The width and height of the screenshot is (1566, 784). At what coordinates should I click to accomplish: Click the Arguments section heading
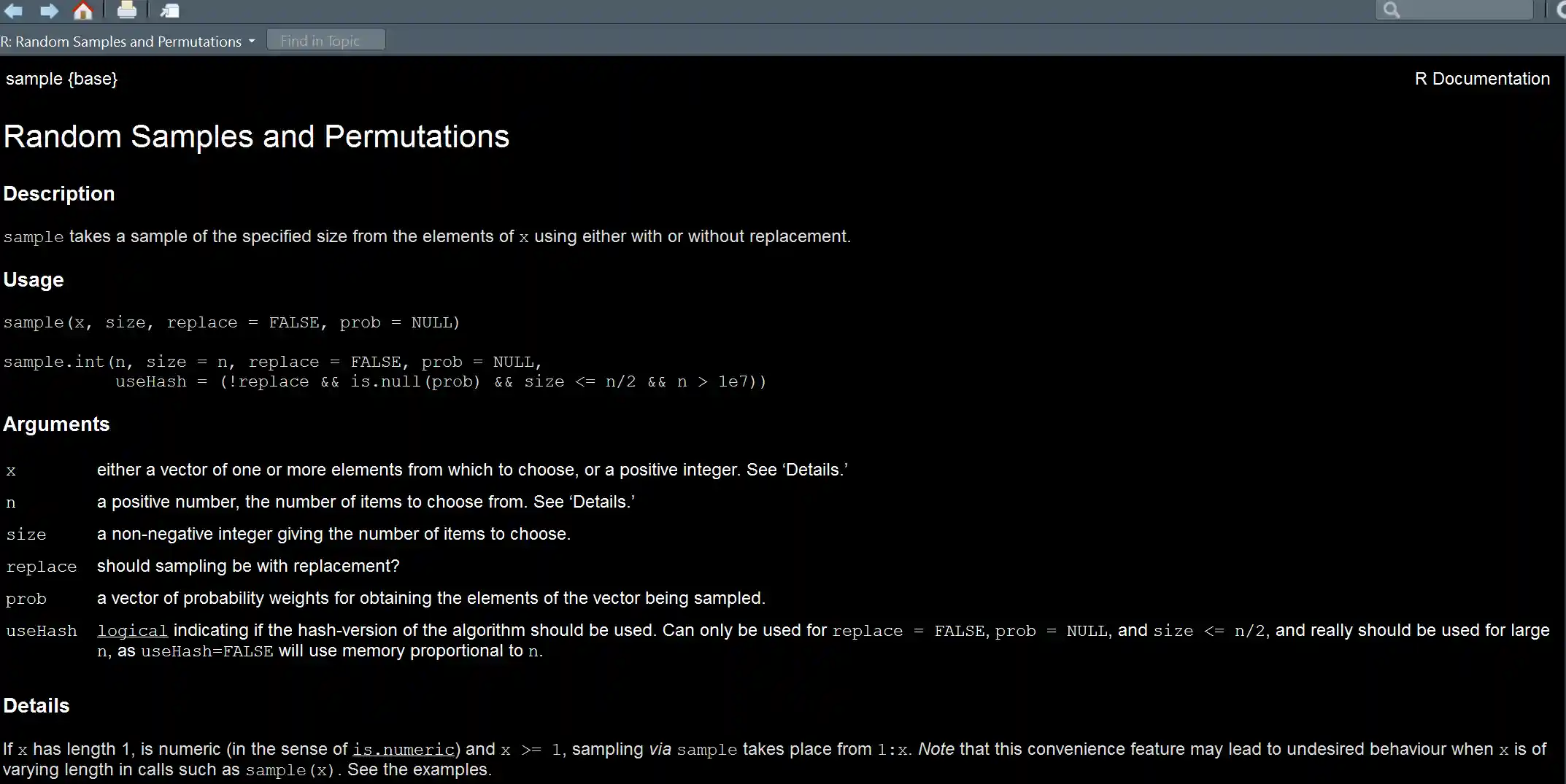click(x=56, y=424)
